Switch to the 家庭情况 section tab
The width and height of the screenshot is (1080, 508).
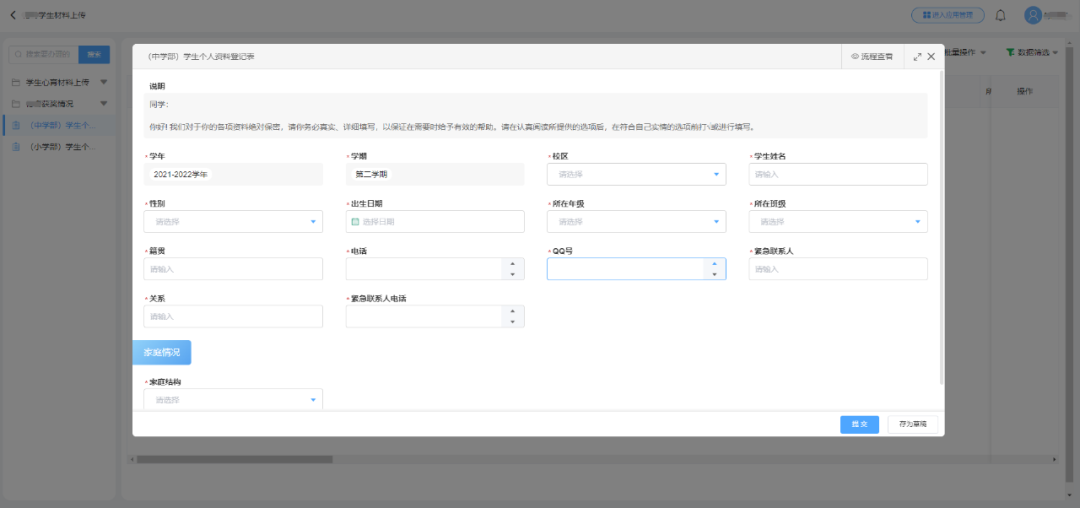tap(162, 352)
